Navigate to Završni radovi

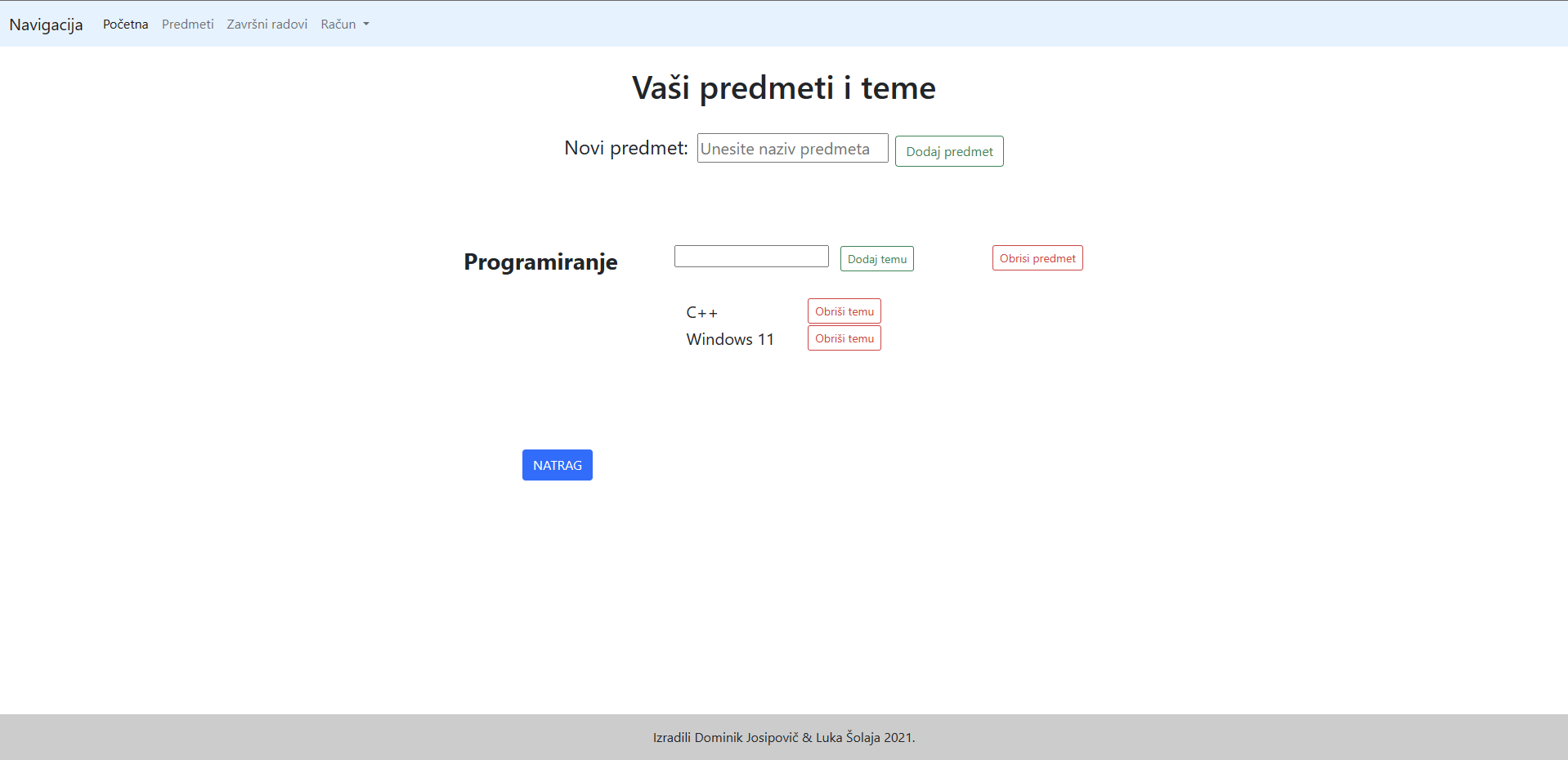pyautogui.click(x=267, y=24)
